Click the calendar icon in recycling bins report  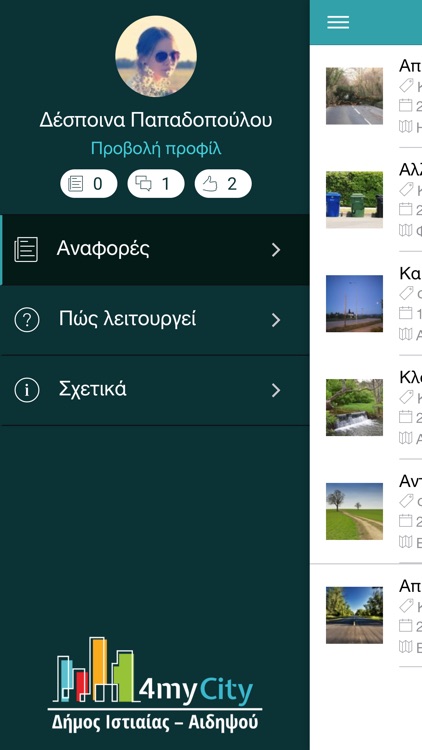tap(406, 209)
